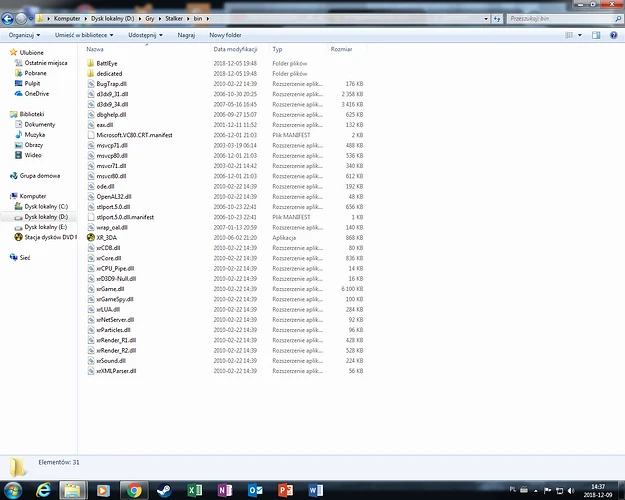This screenshot has height=500, width=625.
Task: Open Google Chrome from taskbar
Action: [134, 490]
